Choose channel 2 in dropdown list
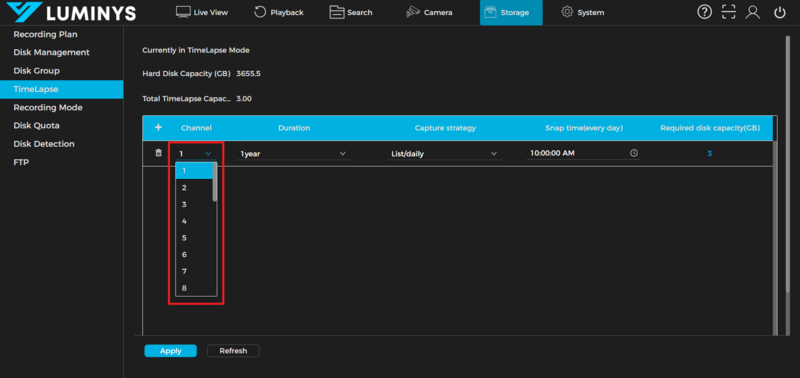Image resolution: width=800 pixels, height=378 pixels. coord(194,188)
